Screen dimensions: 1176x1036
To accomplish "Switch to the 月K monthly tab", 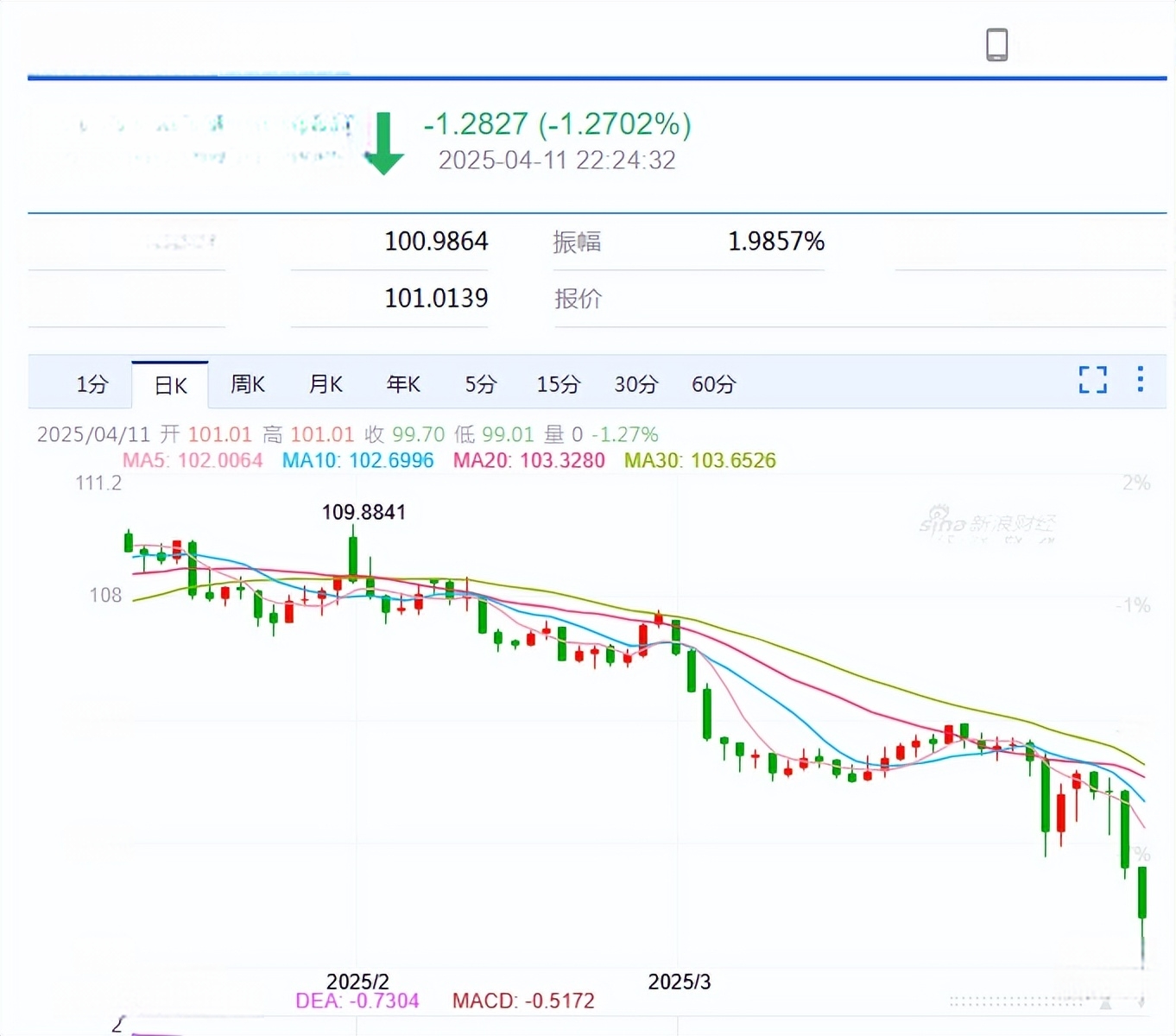I will pyautogui.click(x=326, y=384).
